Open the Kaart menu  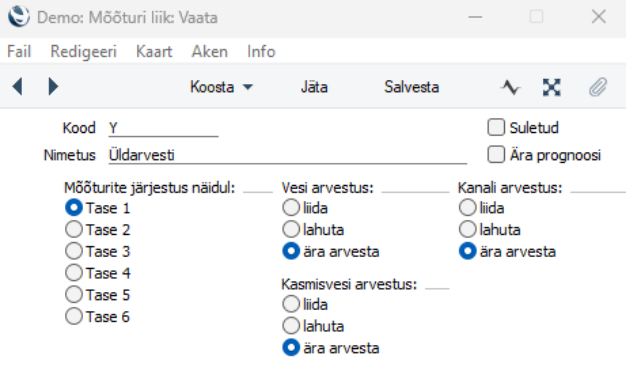154,52
